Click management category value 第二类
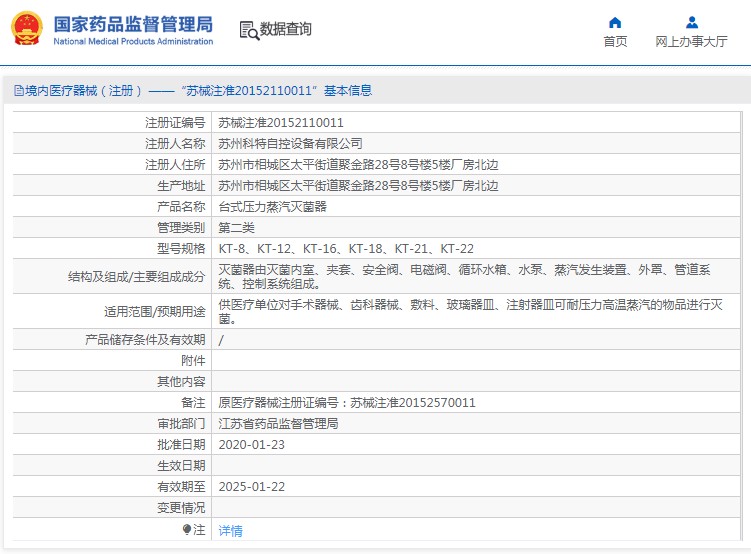751x554 pixels. [x=237, y=228]
